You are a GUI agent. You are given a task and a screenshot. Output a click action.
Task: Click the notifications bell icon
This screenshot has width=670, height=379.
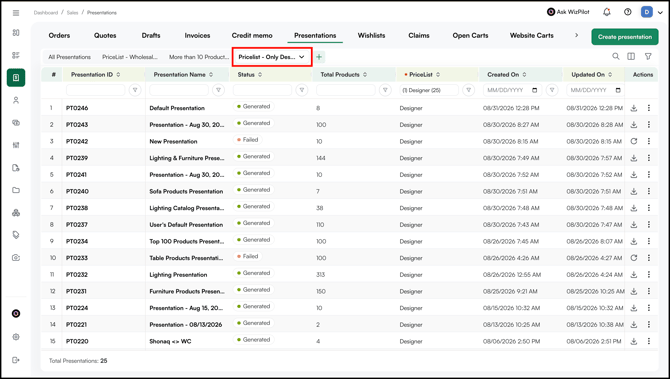pos(606,12)
